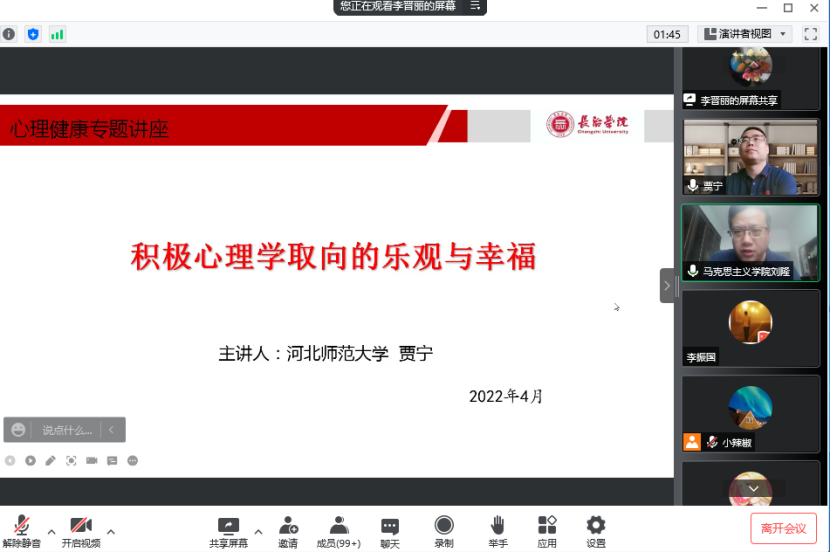
Task: Show network signal status
Action: [x=57, y=34]
